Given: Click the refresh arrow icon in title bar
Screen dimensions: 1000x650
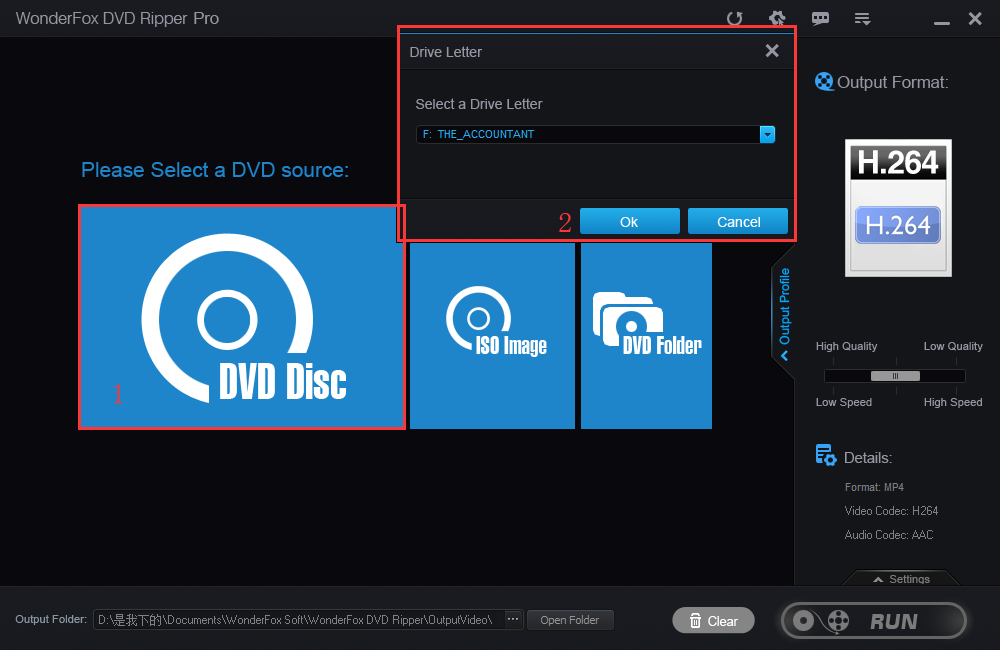Looking at the screenshot, I should tap(734, 19).
